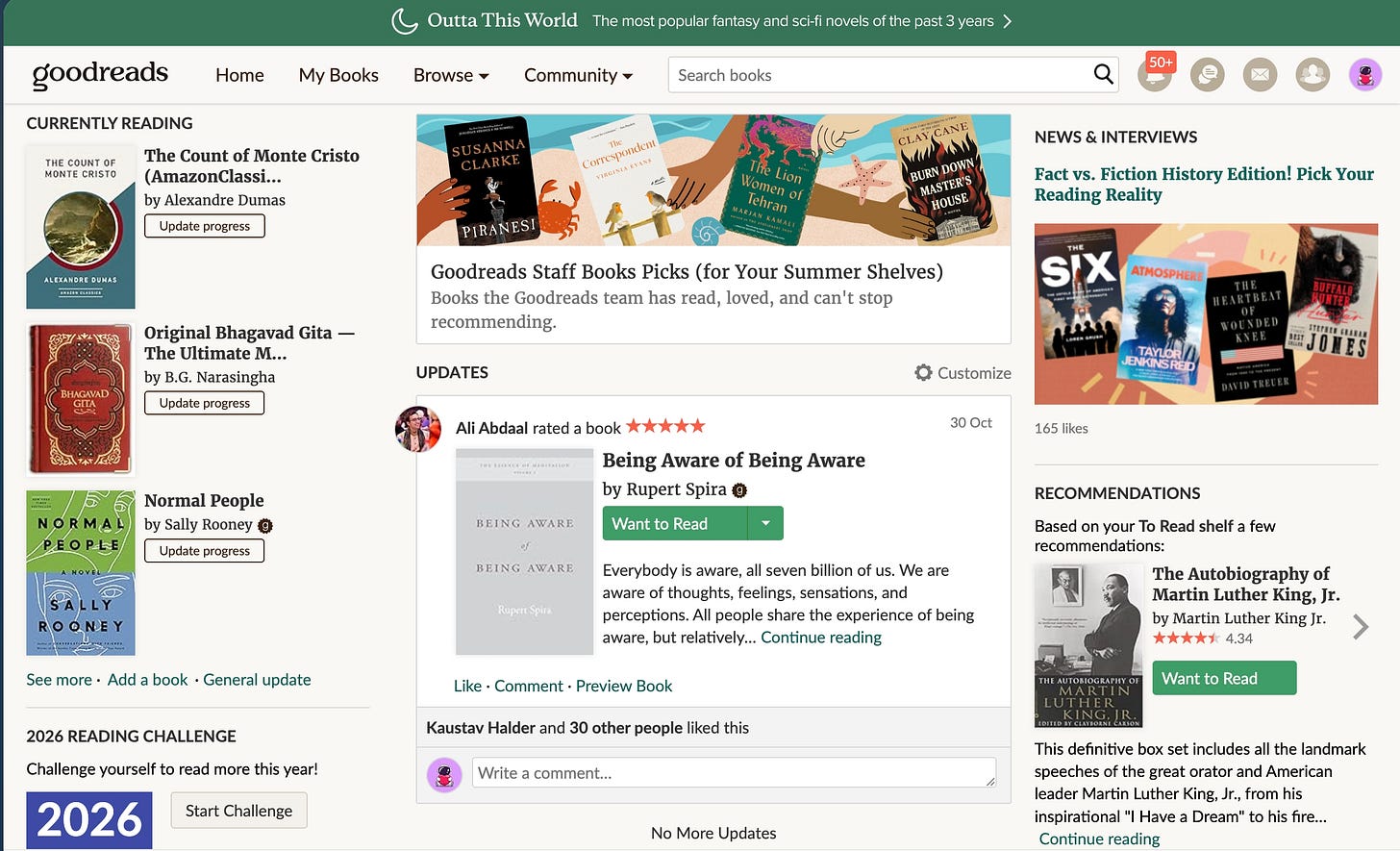Click Update progress for Monte Cristo
Image resolution: width=1400 pixels, height=851 pixels.
205,226
